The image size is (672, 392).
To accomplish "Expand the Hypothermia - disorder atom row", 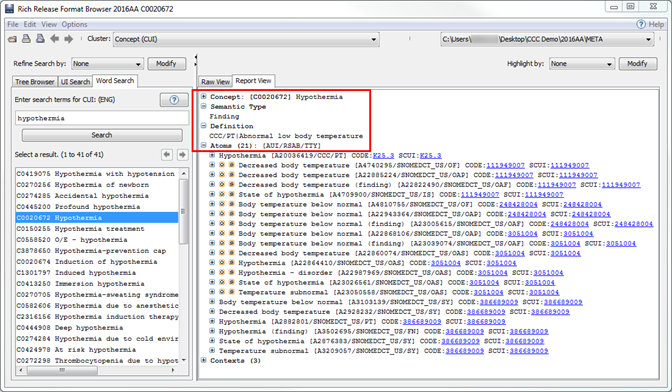I will 212,272.
